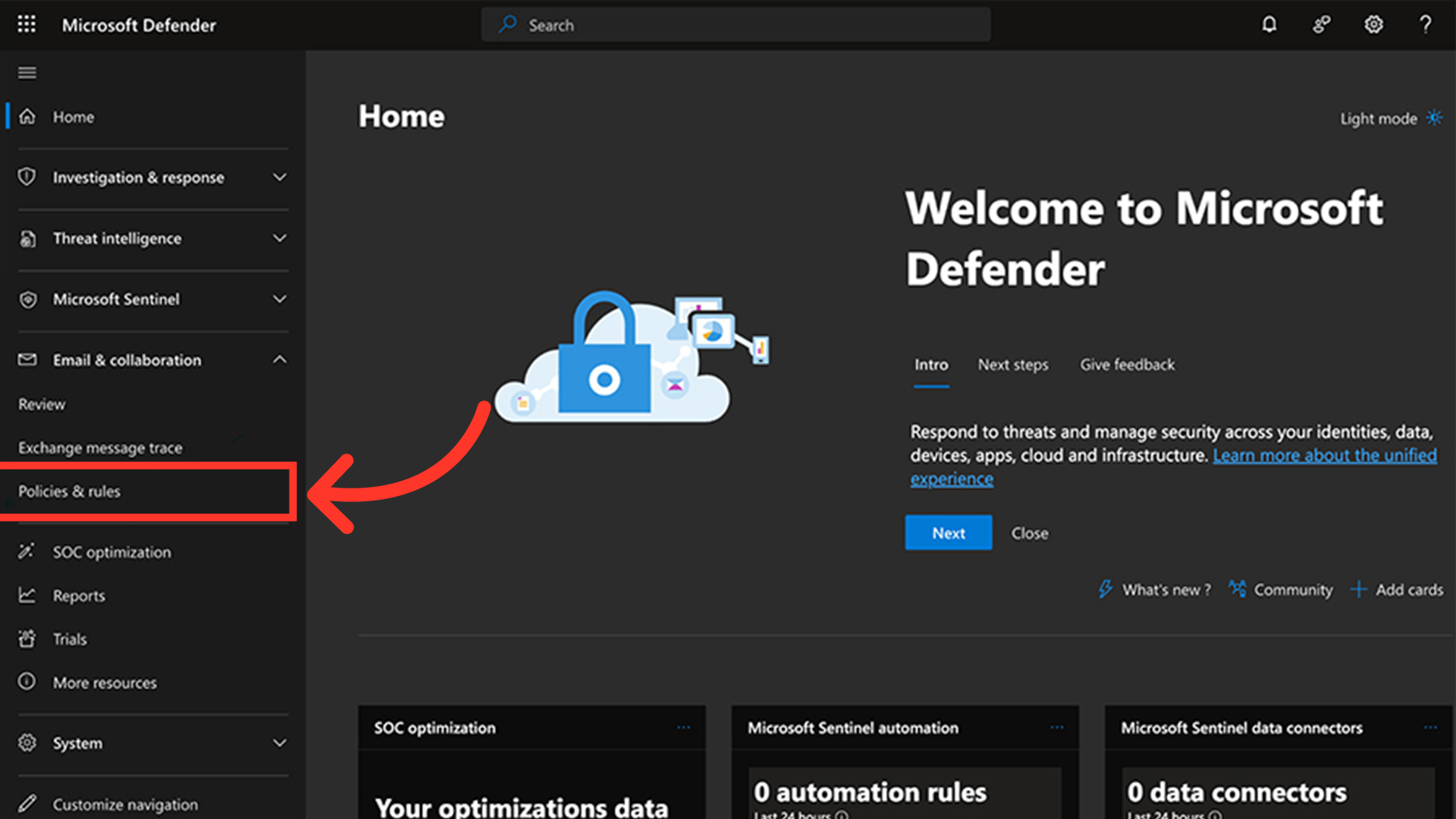The height and width of the screenshot is (819, 1456).
Task: Open the settings gear icon
Action: point(1373,24)
